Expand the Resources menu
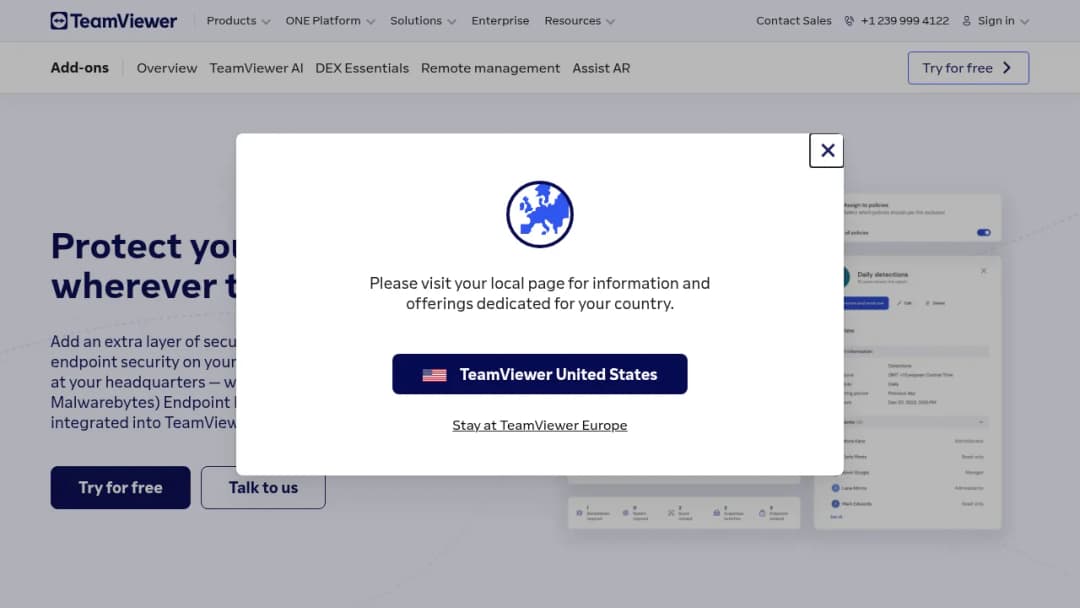 [579, 21]
